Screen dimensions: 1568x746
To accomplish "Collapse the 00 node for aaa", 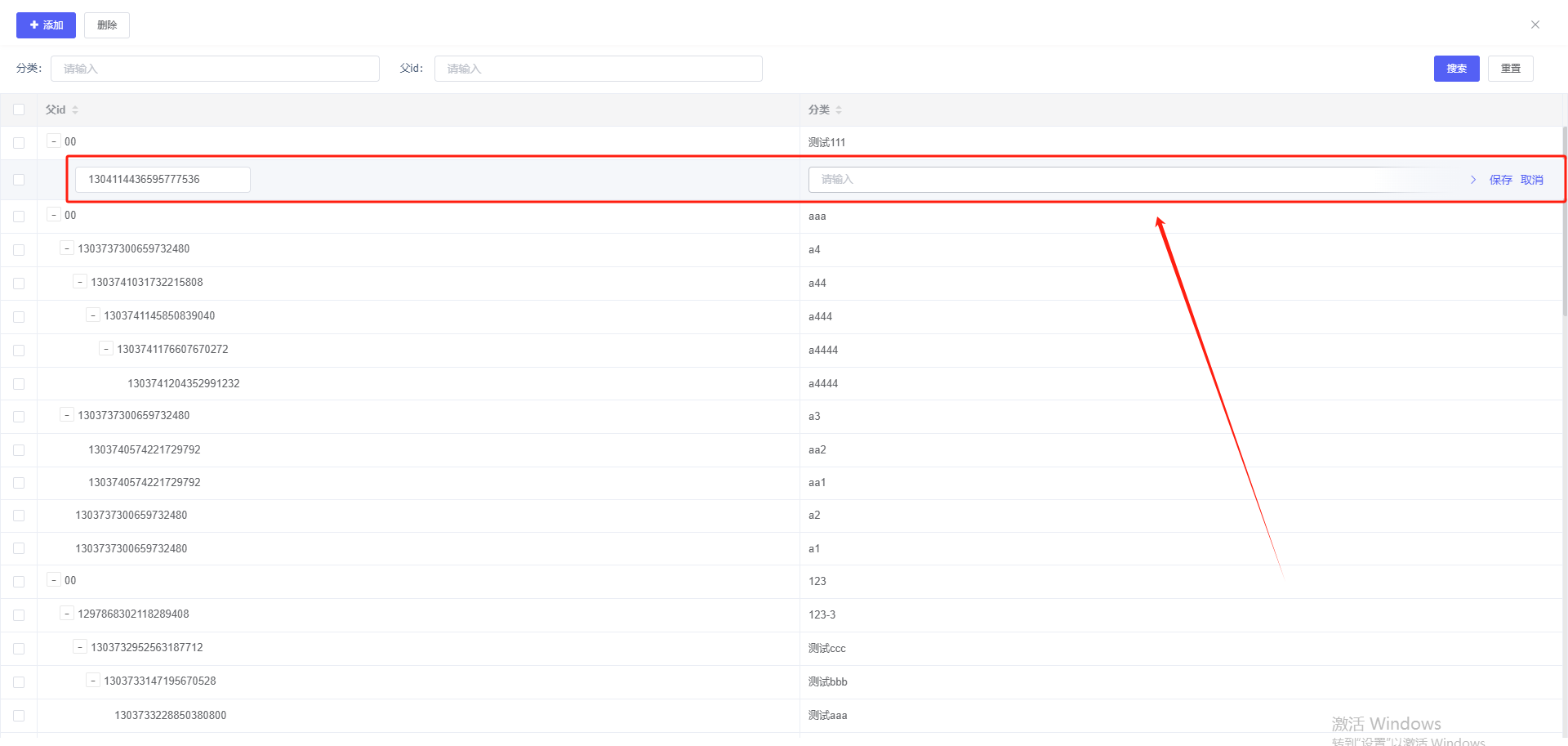I will click(x=54, y=215).
